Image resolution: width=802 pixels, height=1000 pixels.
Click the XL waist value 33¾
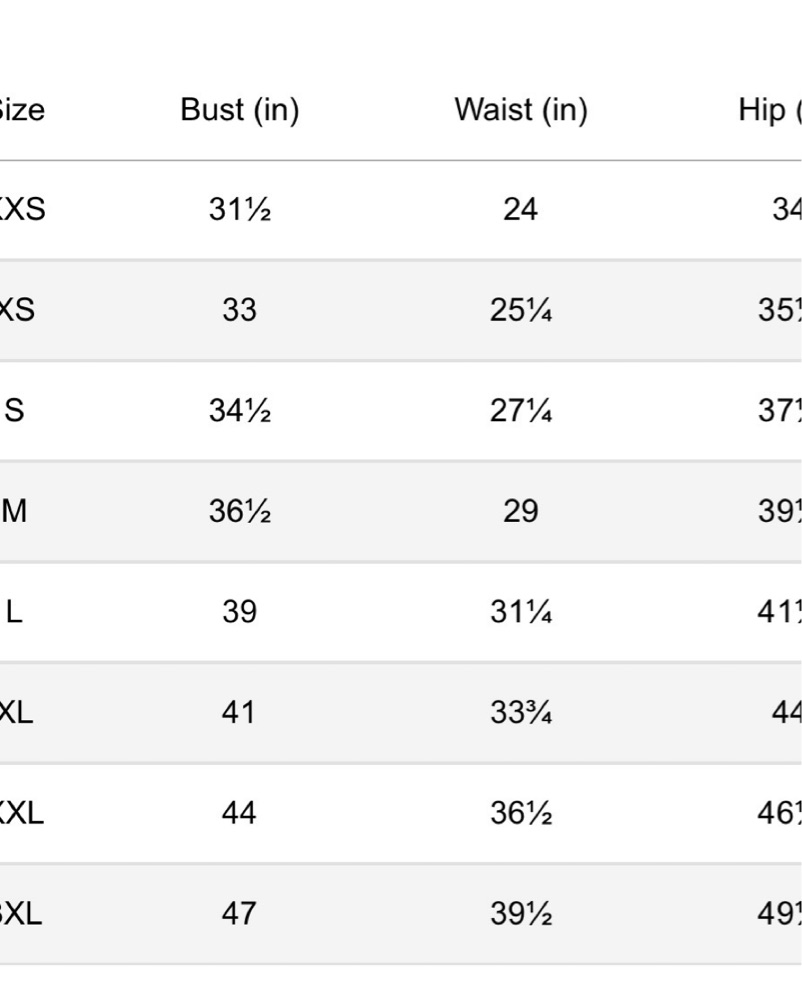(x=521, y=712)
